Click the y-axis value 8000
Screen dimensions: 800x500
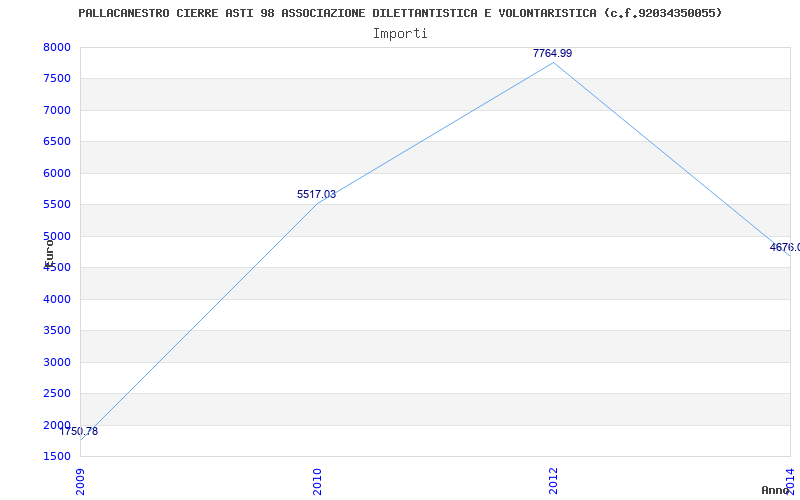57,47
